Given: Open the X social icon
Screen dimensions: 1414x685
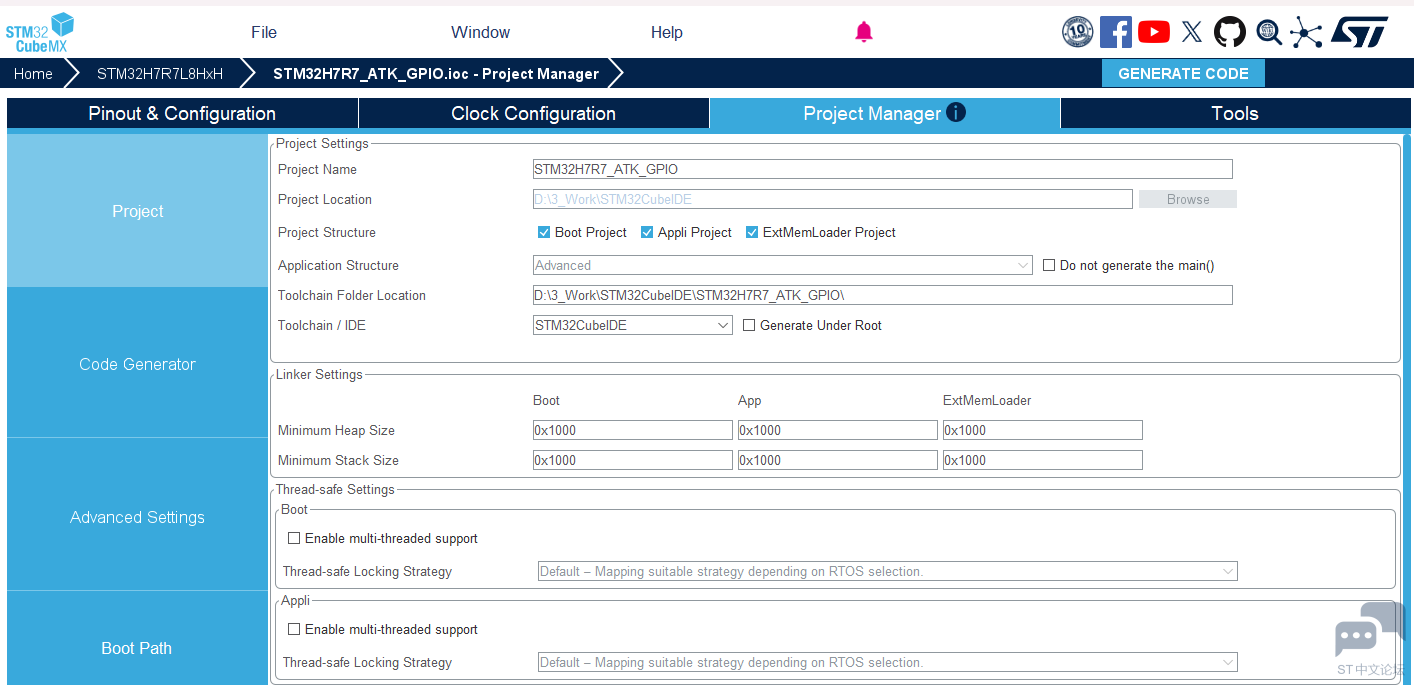Looking at the screenshot, I should tap(1191, 32).
